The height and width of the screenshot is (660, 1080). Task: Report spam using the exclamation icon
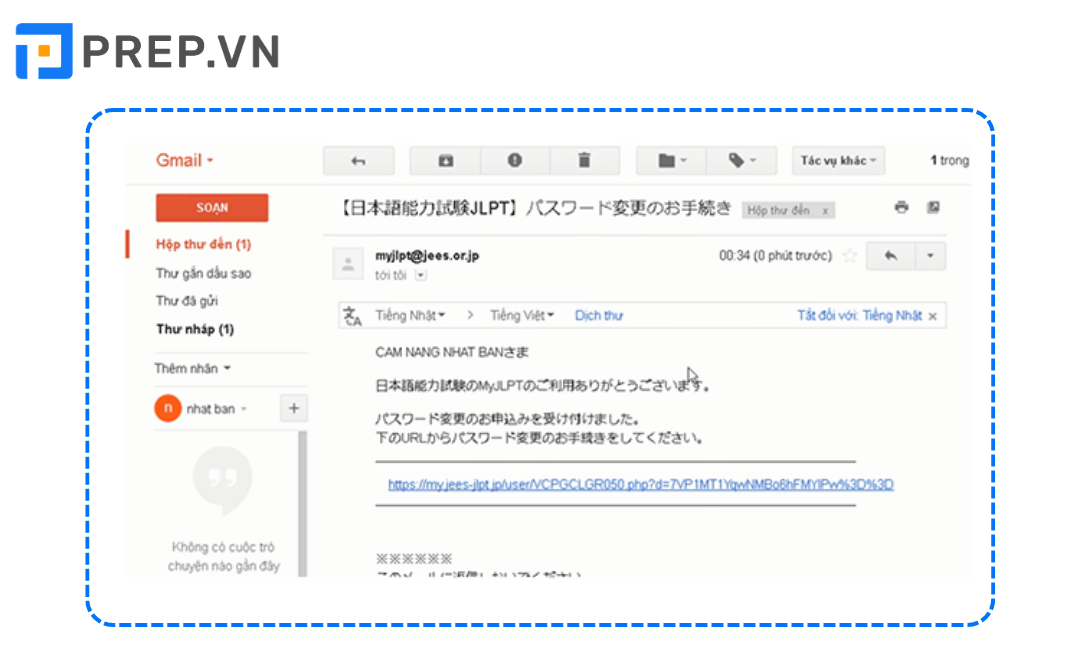coord(515,161)
